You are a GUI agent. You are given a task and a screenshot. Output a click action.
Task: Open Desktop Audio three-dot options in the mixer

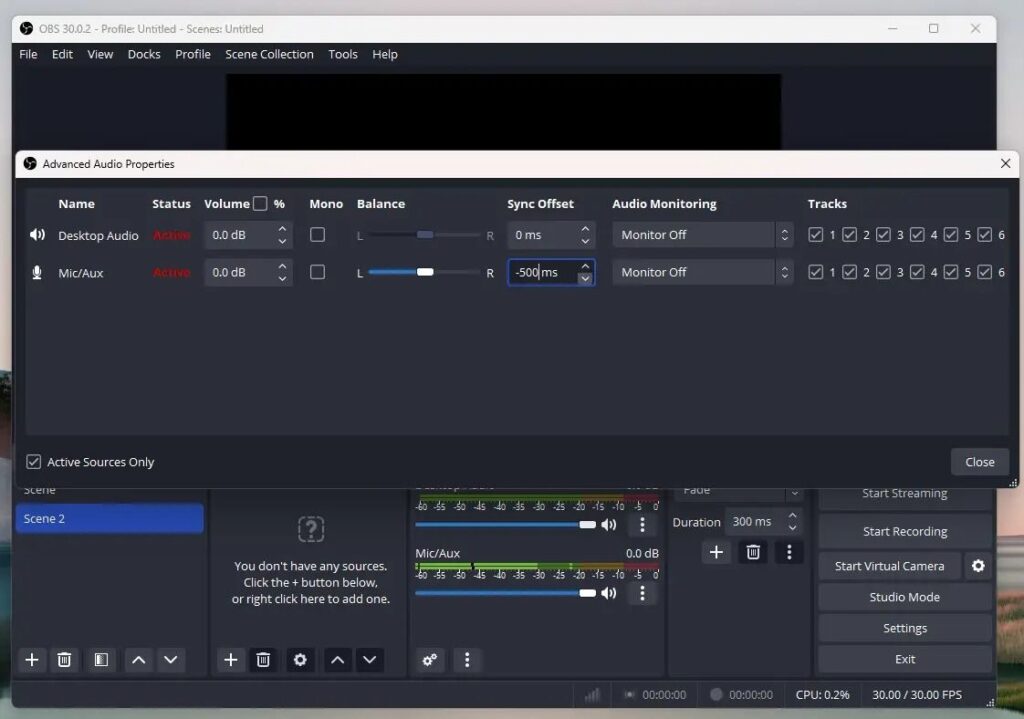tap(642, 524)
